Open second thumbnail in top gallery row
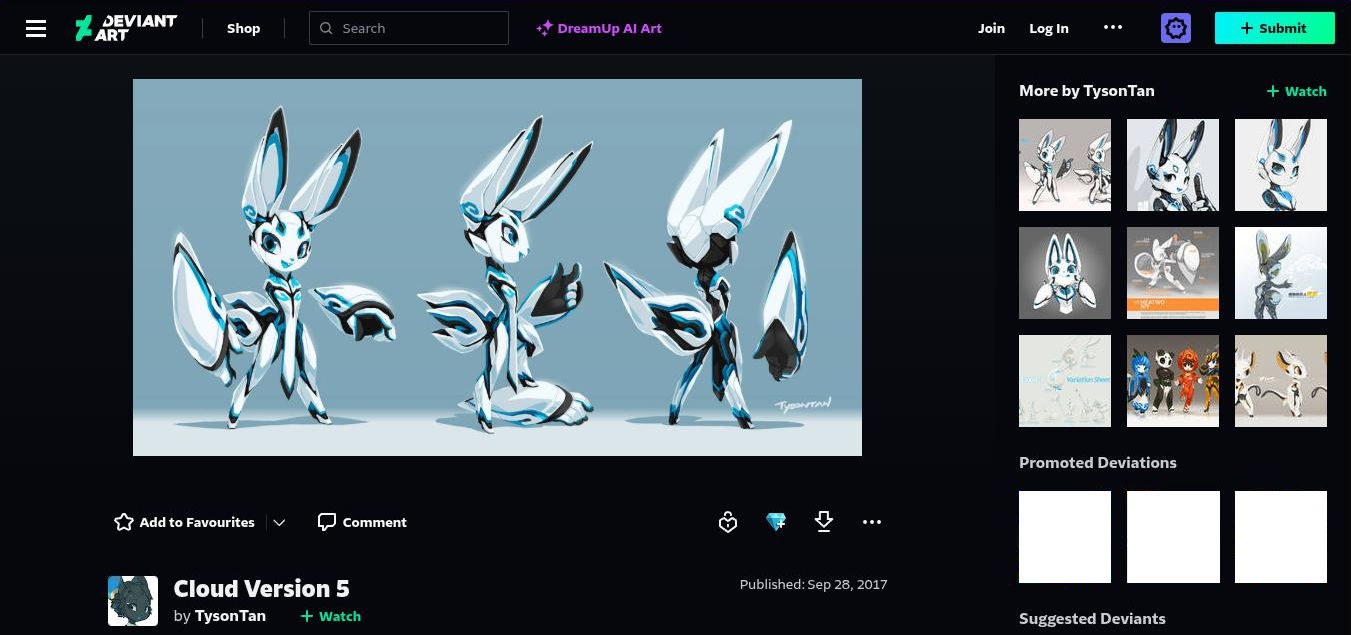1351x635 pixels. click(x=1173, y=165)
